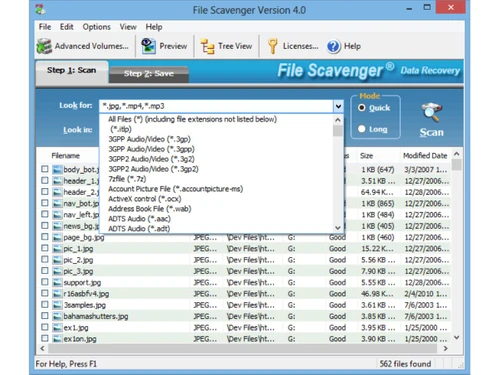Click the Preview toolbar icon

148,46
